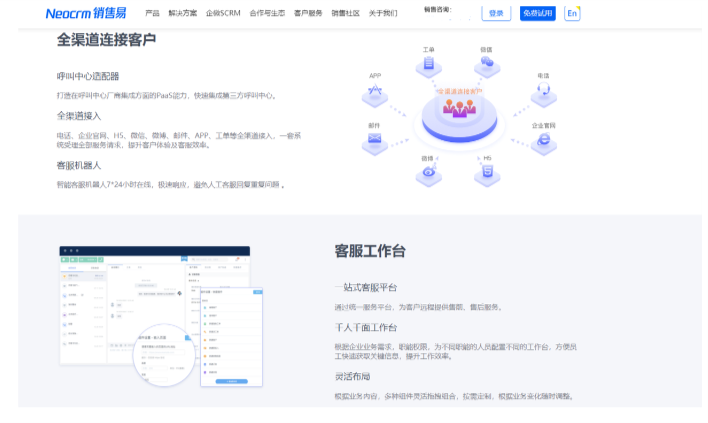Click the central customer group icon
Screen dimensions: 708x423
click(459, 106)
